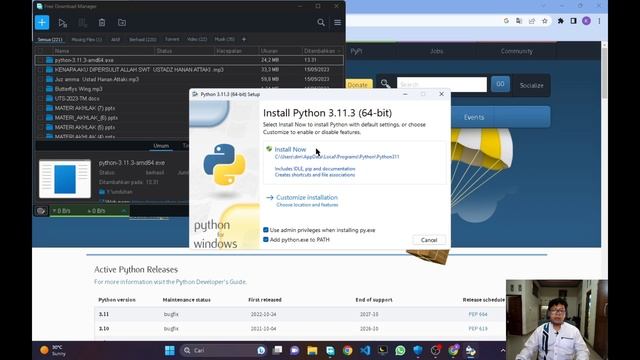Viewport: 640px width, 360px height.
Task: Open Chrome side panel icon
Action: click(x=573, y=21)
